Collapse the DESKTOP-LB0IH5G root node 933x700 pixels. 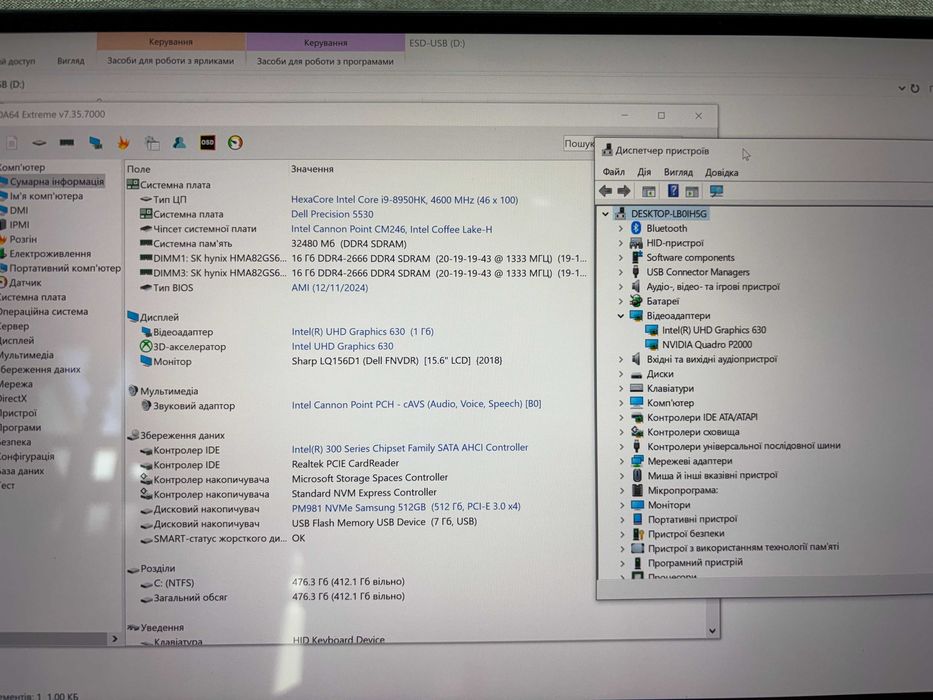pos(605,214)
